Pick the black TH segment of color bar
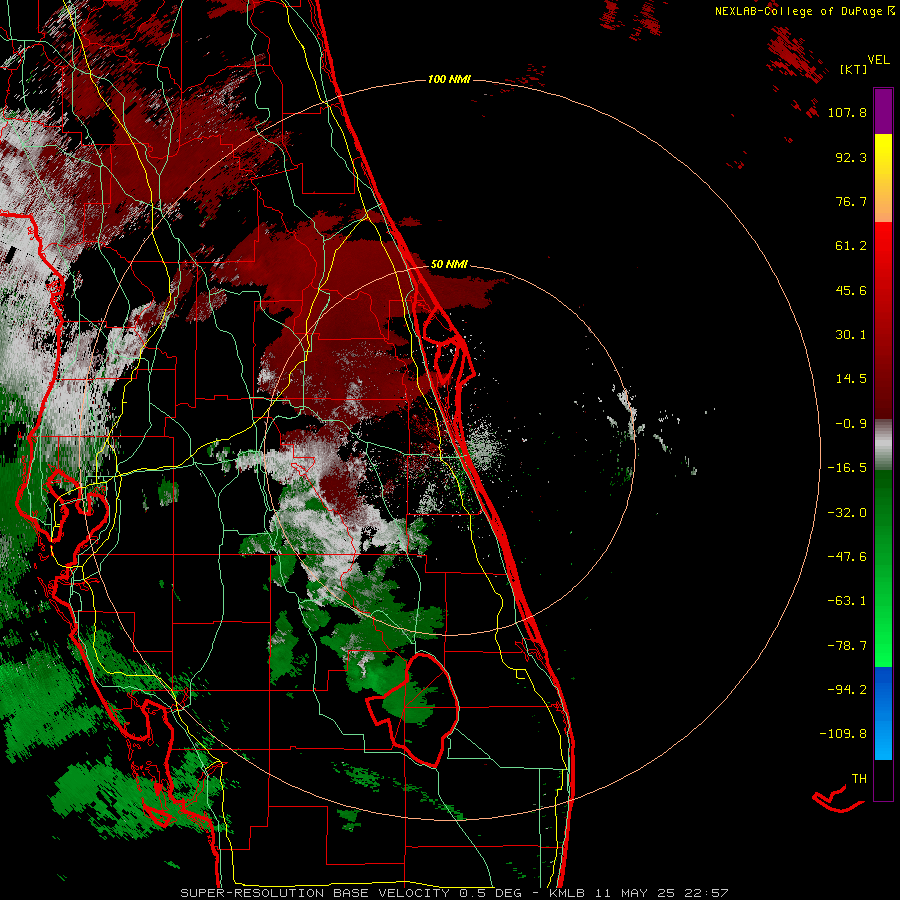The image size is (900, 900). tap(883, 780)
